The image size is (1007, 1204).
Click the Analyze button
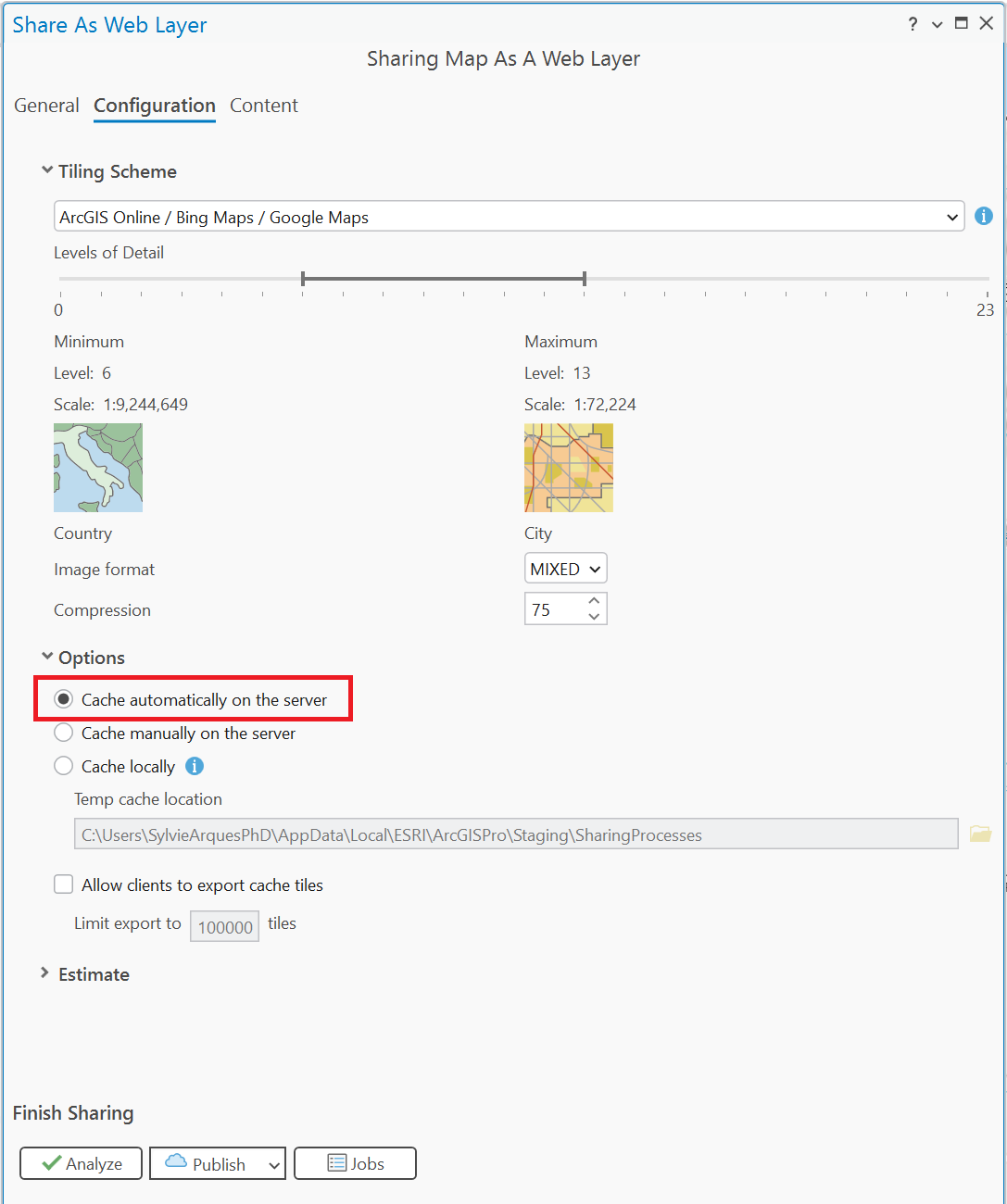[x=81, y=1163]
